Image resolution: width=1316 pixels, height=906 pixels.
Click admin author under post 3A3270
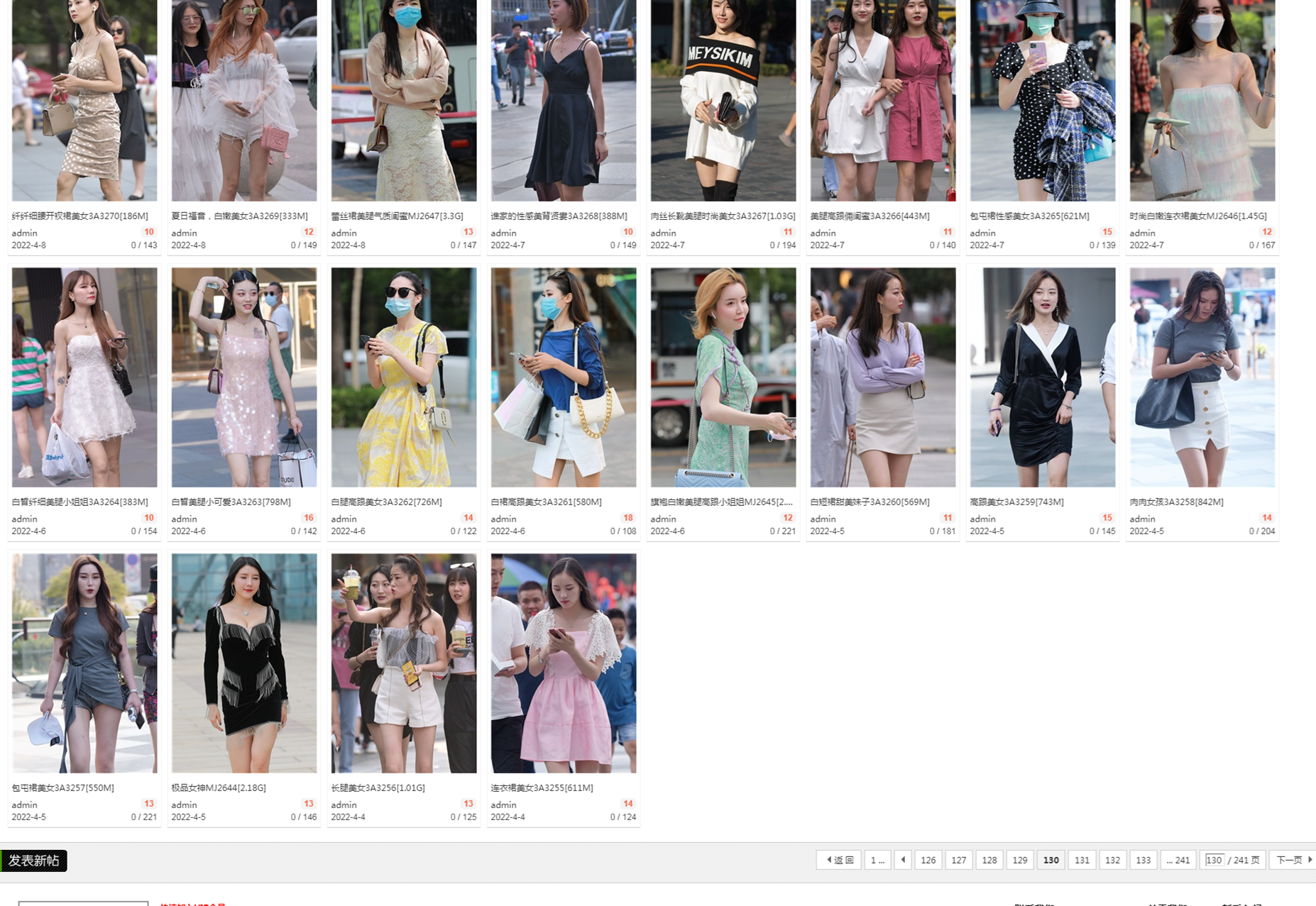[24, 233]
